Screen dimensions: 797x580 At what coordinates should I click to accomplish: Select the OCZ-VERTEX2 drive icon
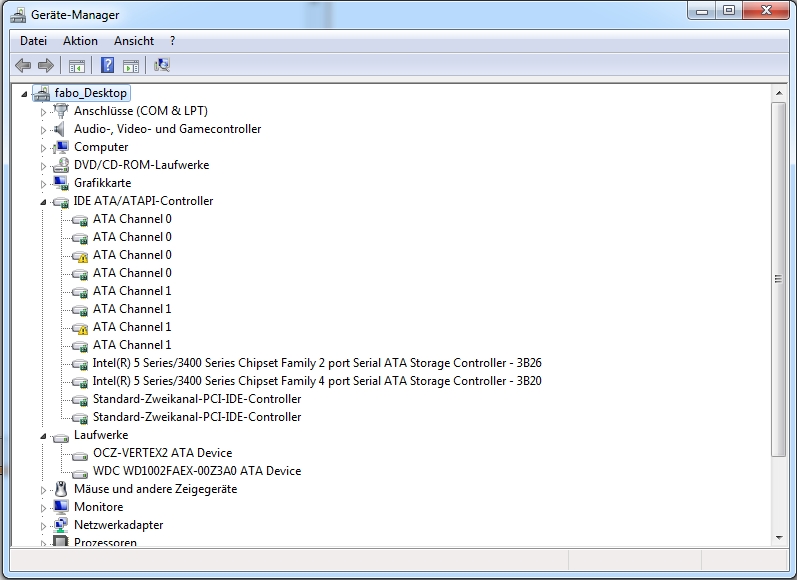(x=80, y=454)
